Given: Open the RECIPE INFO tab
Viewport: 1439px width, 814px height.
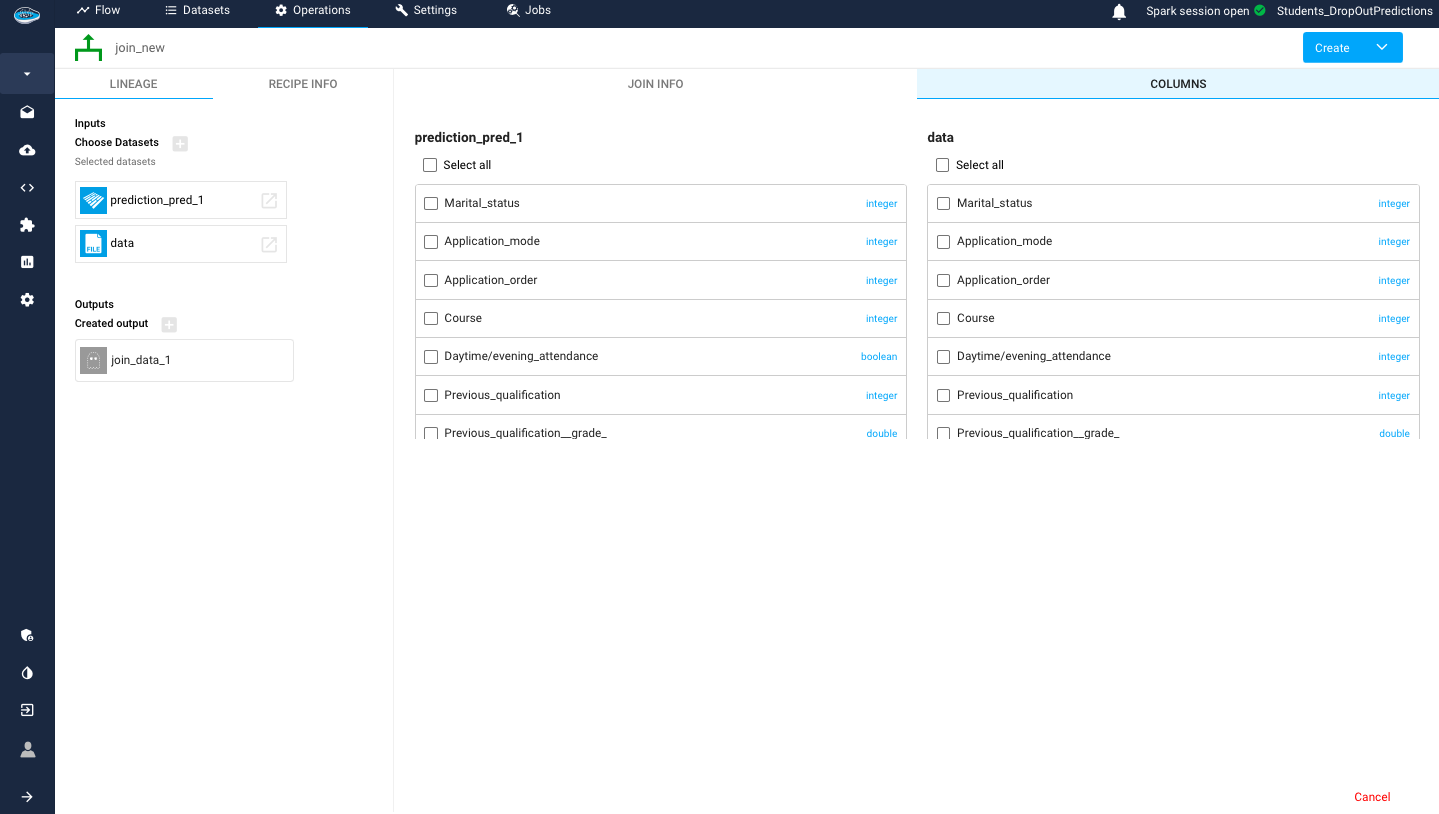Looking at the screenshot, I should (x=303, y=84).
